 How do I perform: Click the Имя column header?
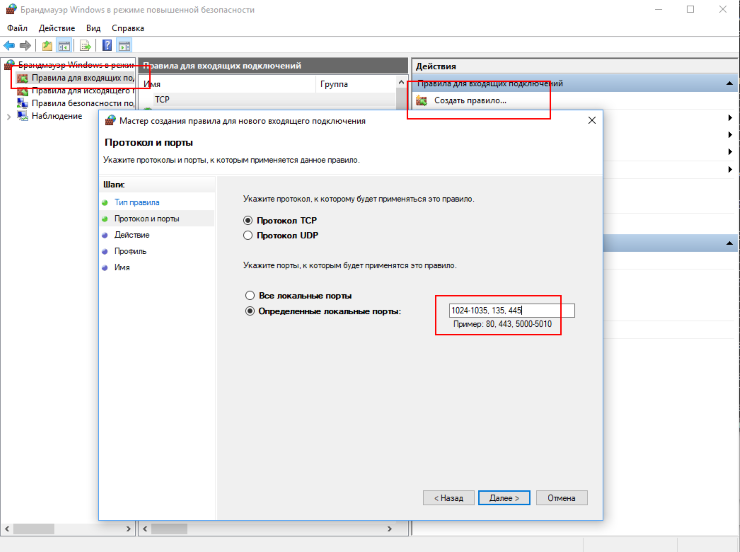point(228,84)
